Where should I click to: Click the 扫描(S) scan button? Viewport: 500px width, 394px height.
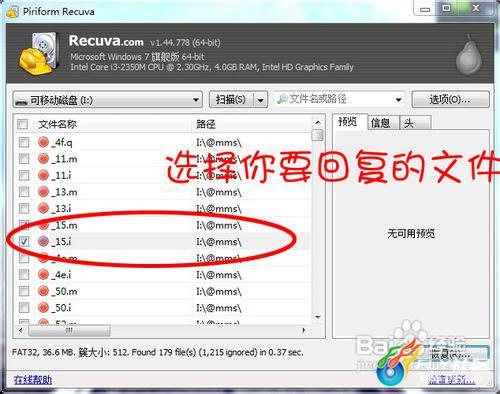click(x=231, y=100)
